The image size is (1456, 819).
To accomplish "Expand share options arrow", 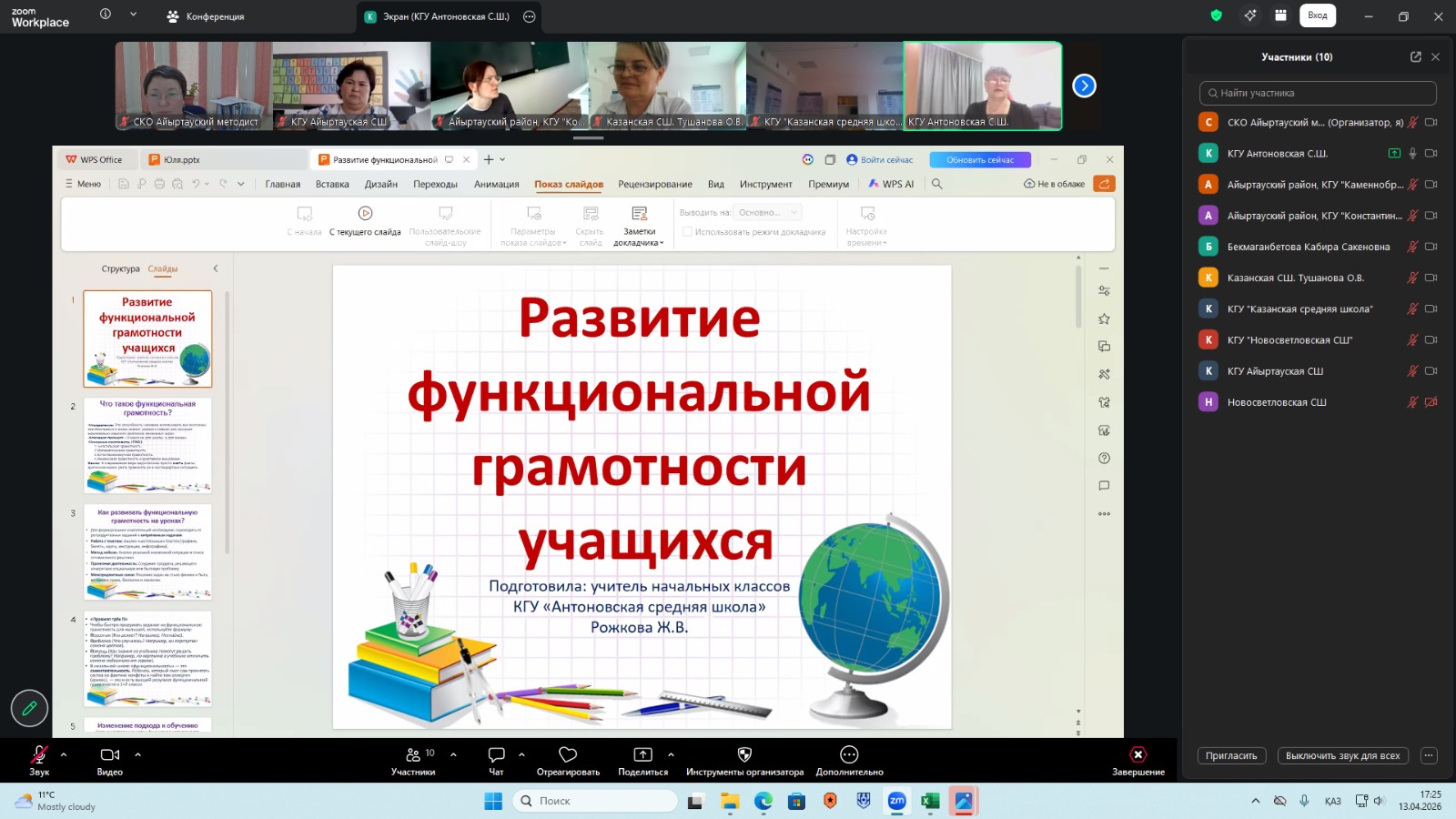I will click(671, 754).
